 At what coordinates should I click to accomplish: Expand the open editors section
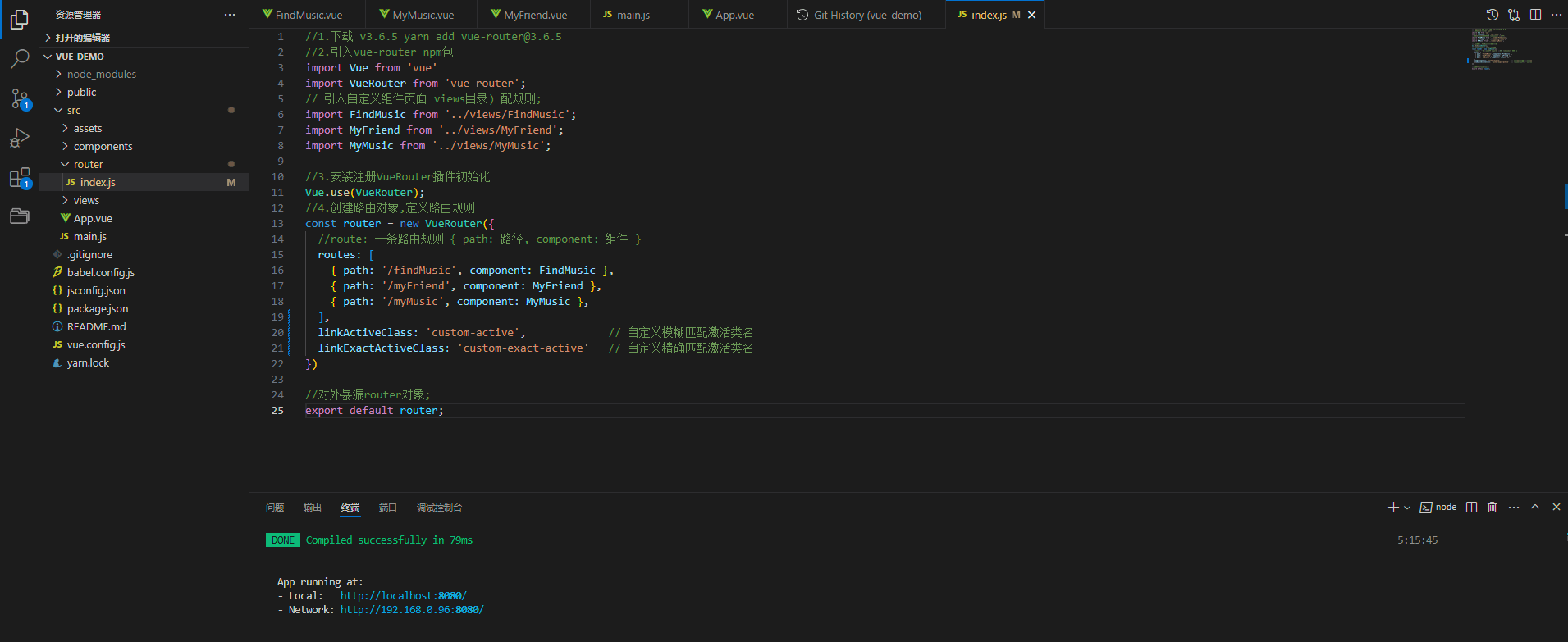pos(144,38)
